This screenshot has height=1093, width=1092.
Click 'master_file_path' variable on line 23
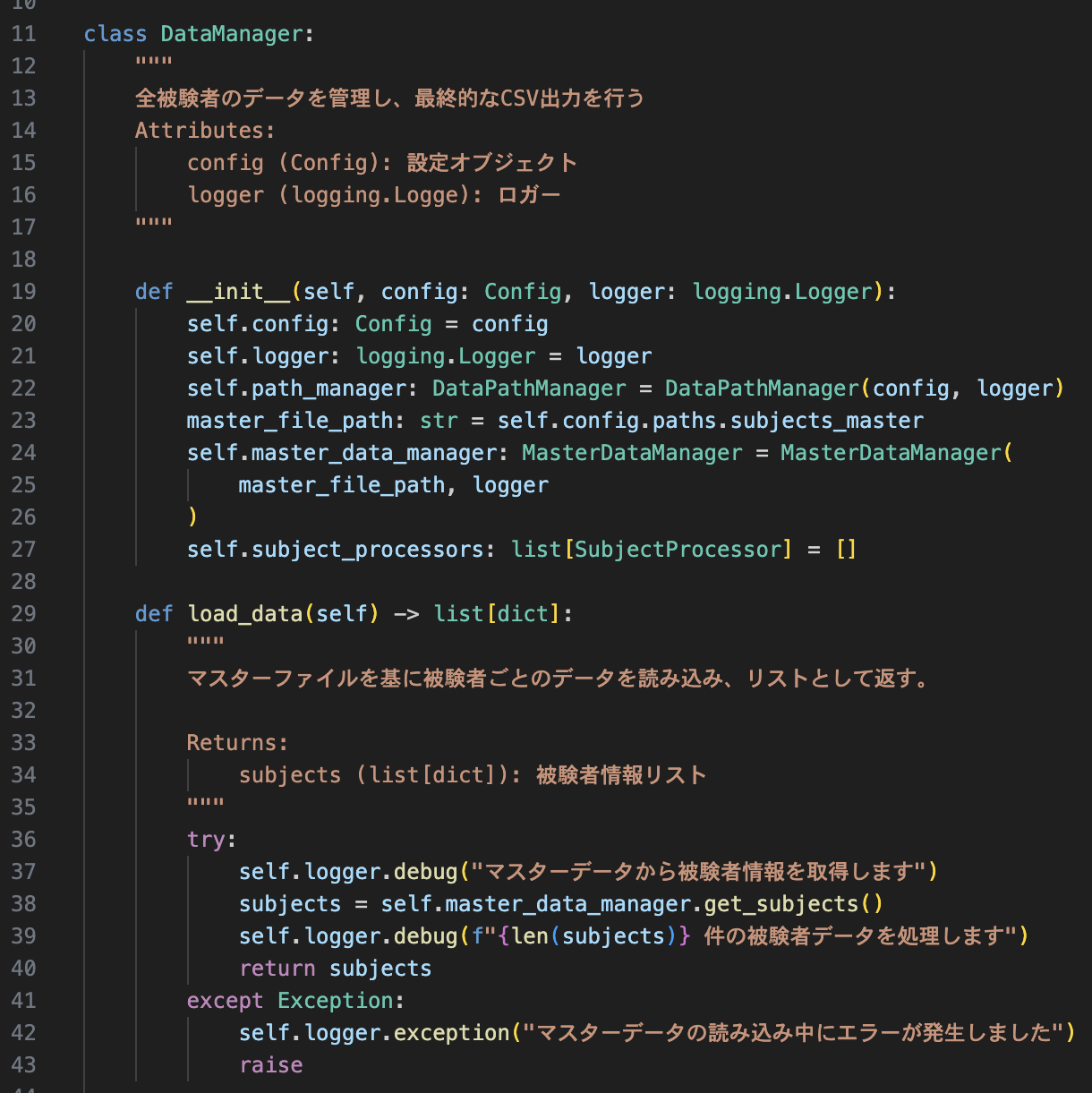[x=290, y=421]
